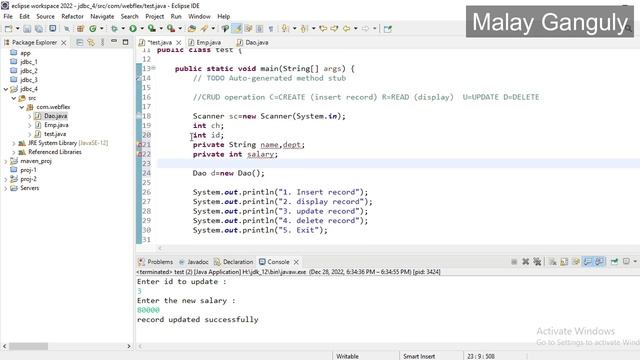This screenshot has width=640, height=360.
Task: Switch to the Javadoc tab
Action: 194,262
